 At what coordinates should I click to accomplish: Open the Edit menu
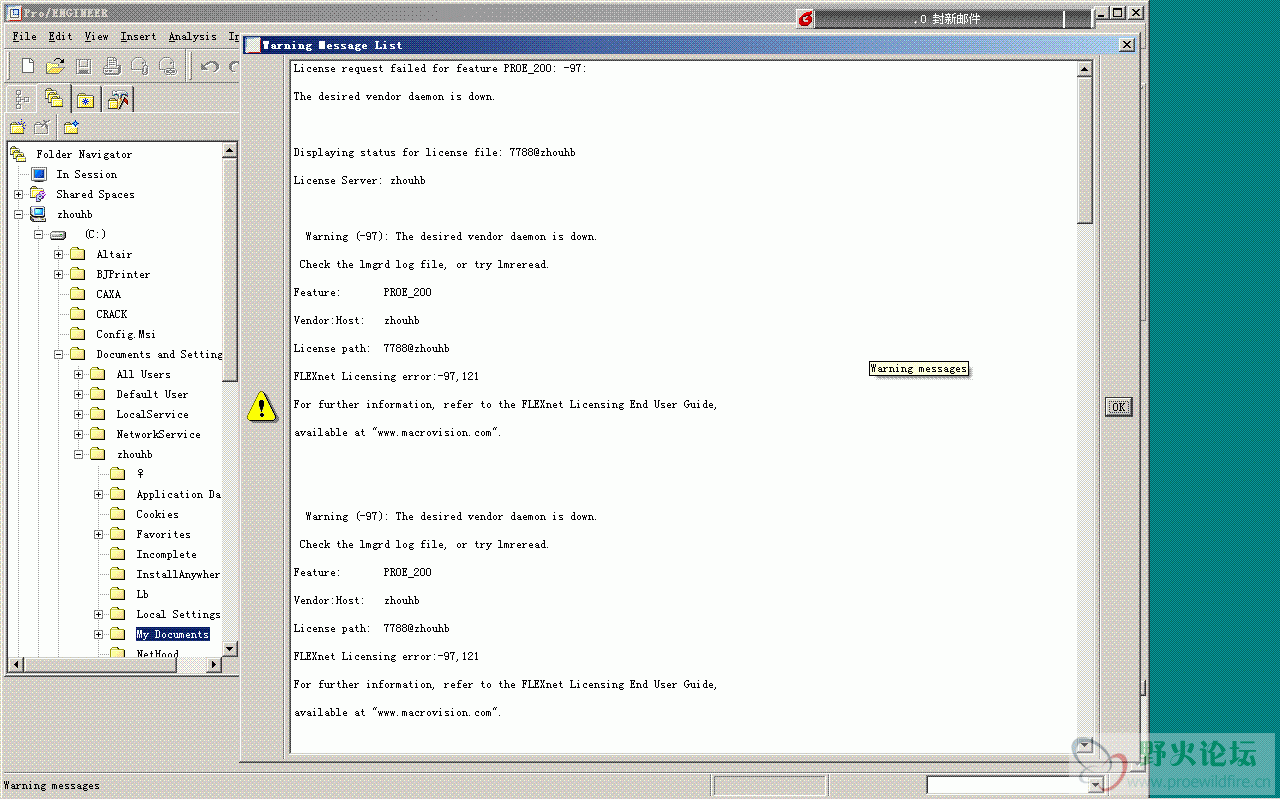click(x=60, y=36)
